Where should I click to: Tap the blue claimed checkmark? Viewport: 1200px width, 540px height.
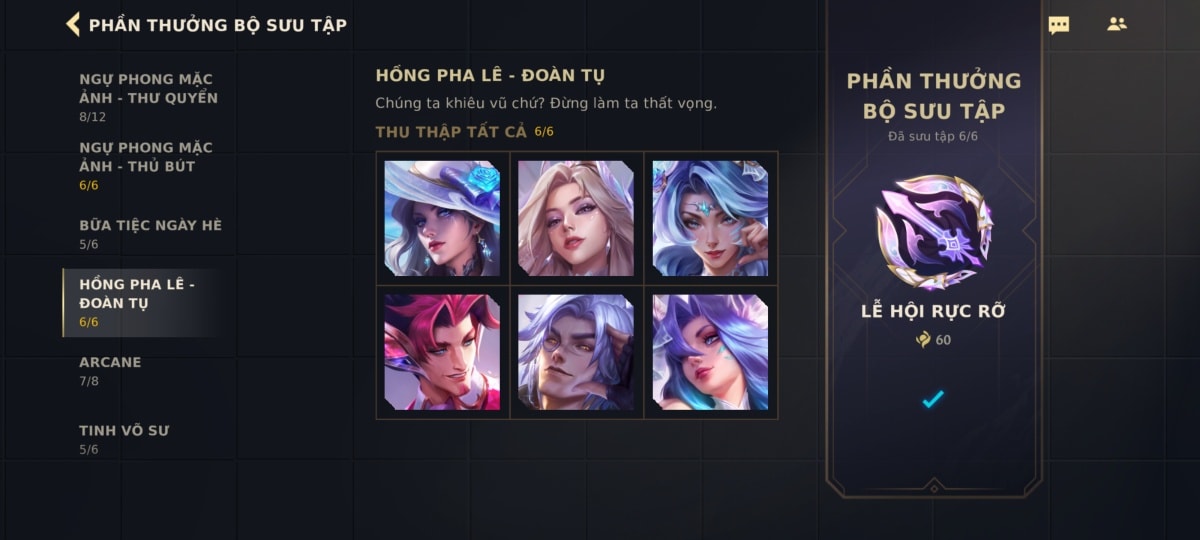pyautogui.click(x=933, y=400)
